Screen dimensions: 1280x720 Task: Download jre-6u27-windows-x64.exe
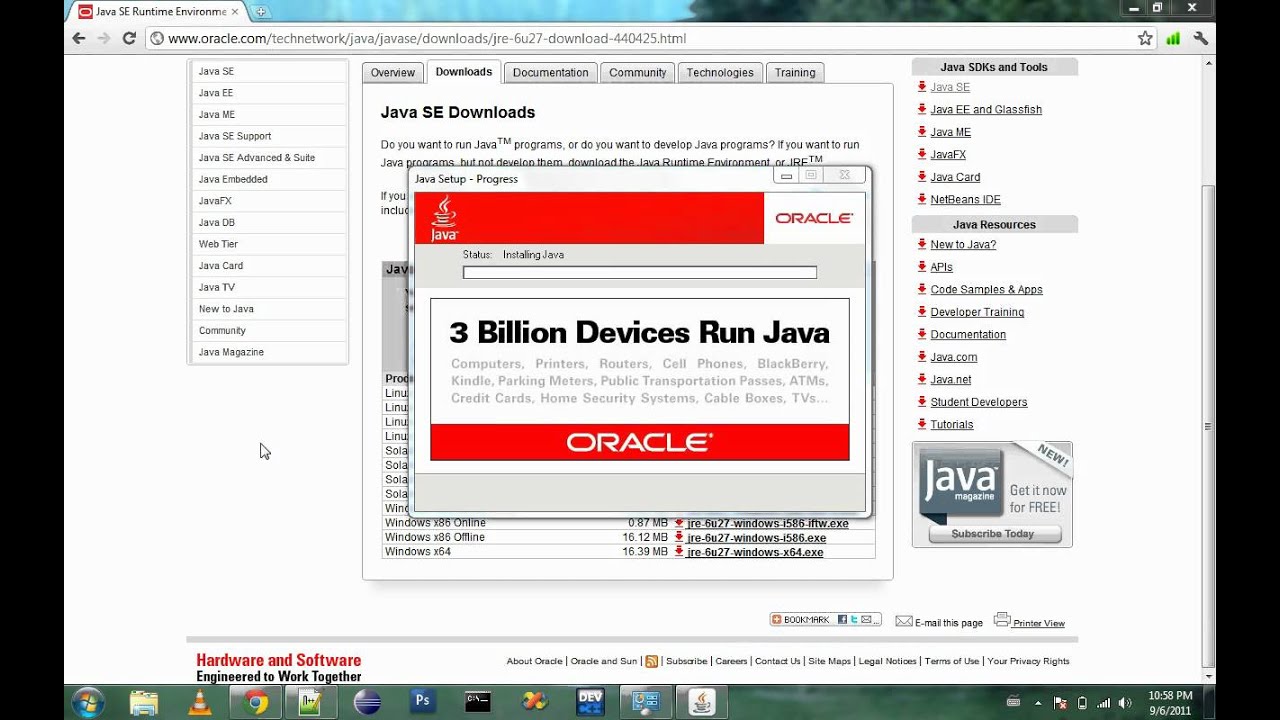[755, 552]
